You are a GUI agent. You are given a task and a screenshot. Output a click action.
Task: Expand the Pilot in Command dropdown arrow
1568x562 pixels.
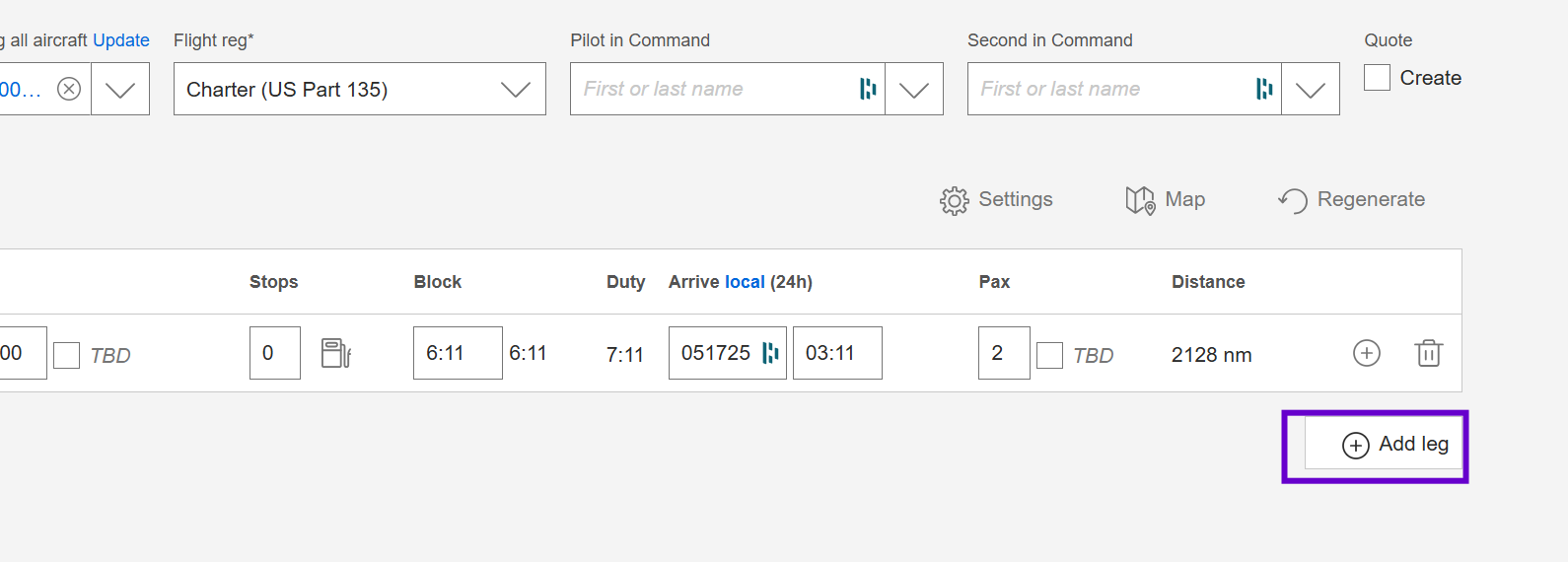(914, 89)
